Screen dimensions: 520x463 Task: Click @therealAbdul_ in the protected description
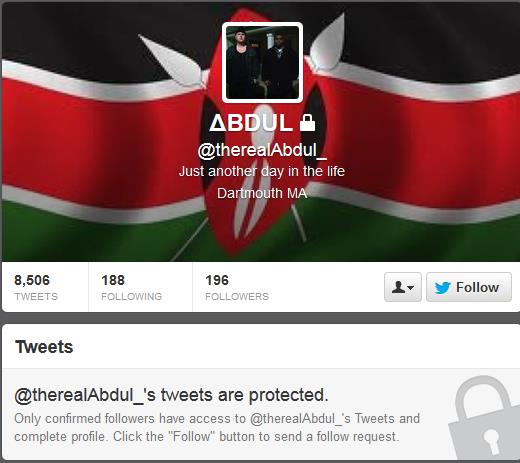point(300,418)
